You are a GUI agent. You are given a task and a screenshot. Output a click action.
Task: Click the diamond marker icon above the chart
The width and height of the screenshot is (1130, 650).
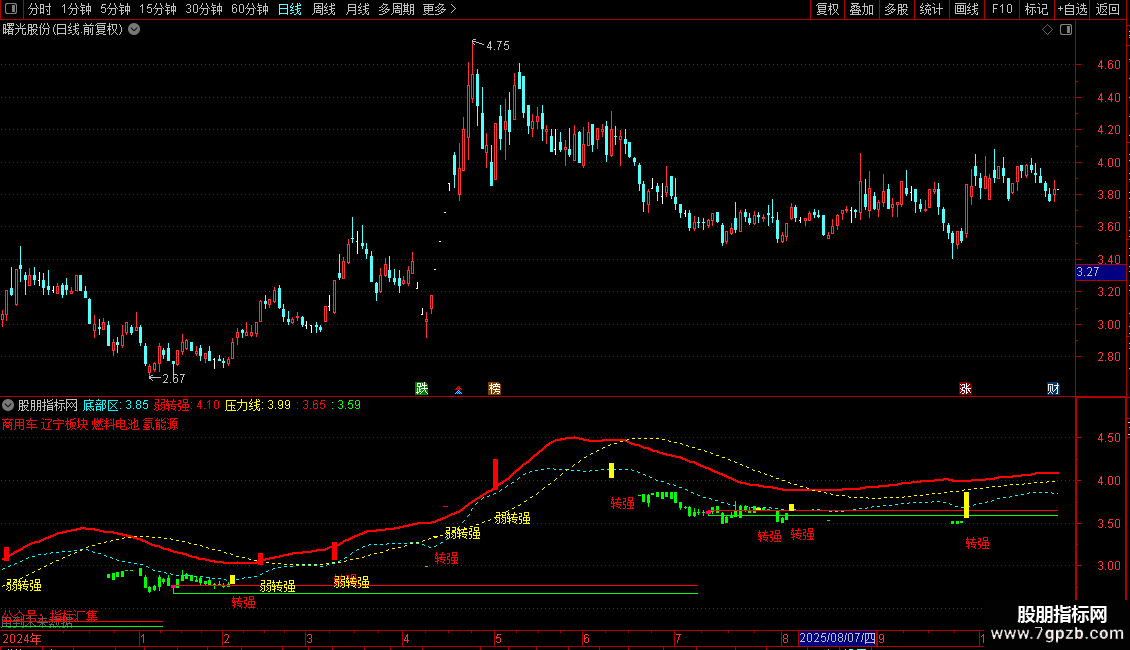(x=1047, y=30)
